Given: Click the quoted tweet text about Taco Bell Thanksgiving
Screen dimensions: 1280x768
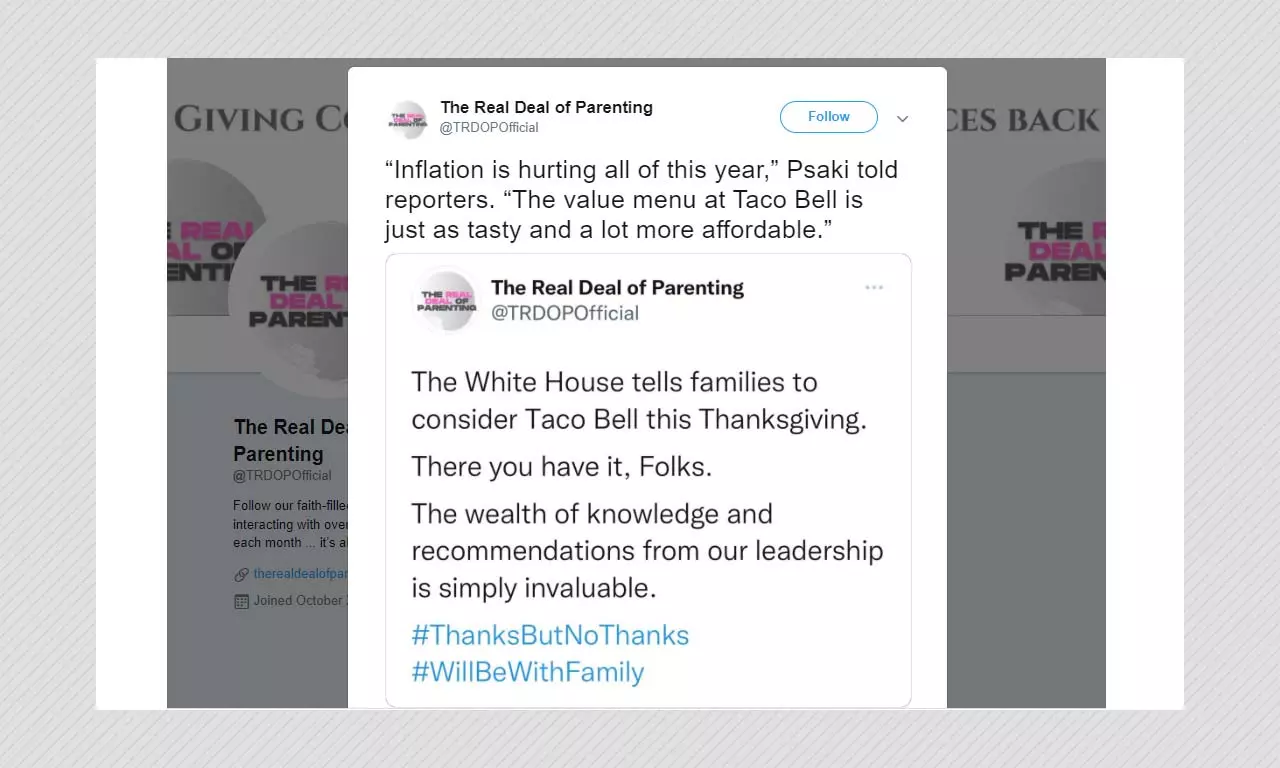Looking at the screenshot, I should coord(639,400).
